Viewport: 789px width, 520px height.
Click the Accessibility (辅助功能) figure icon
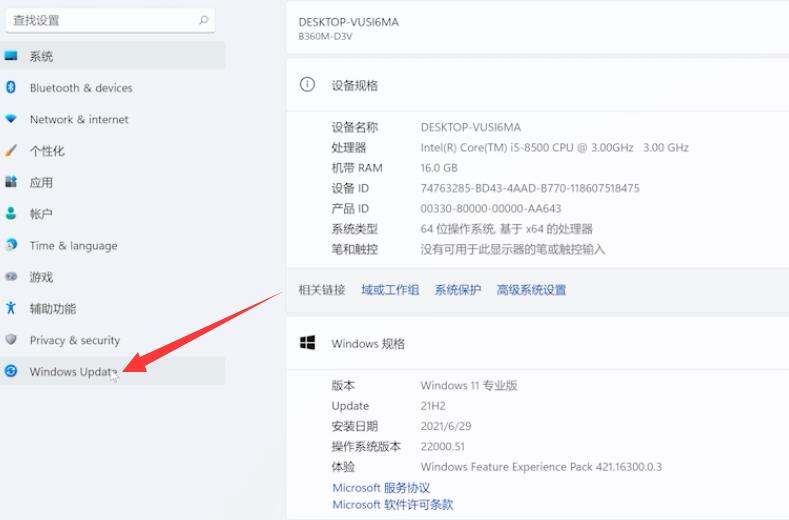click(11, 308)
